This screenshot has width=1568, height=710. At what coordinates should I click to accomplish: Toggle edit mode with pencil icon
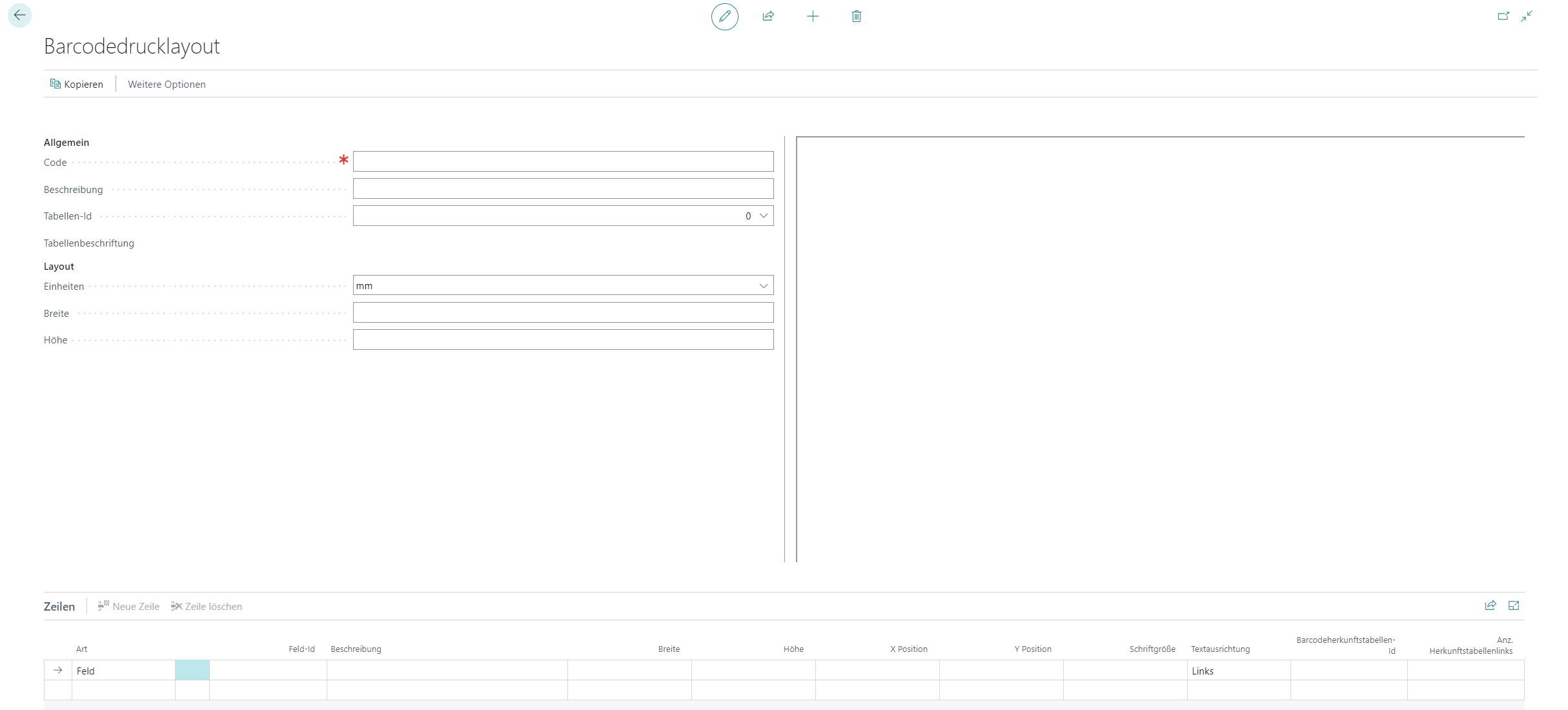[724, 16]
